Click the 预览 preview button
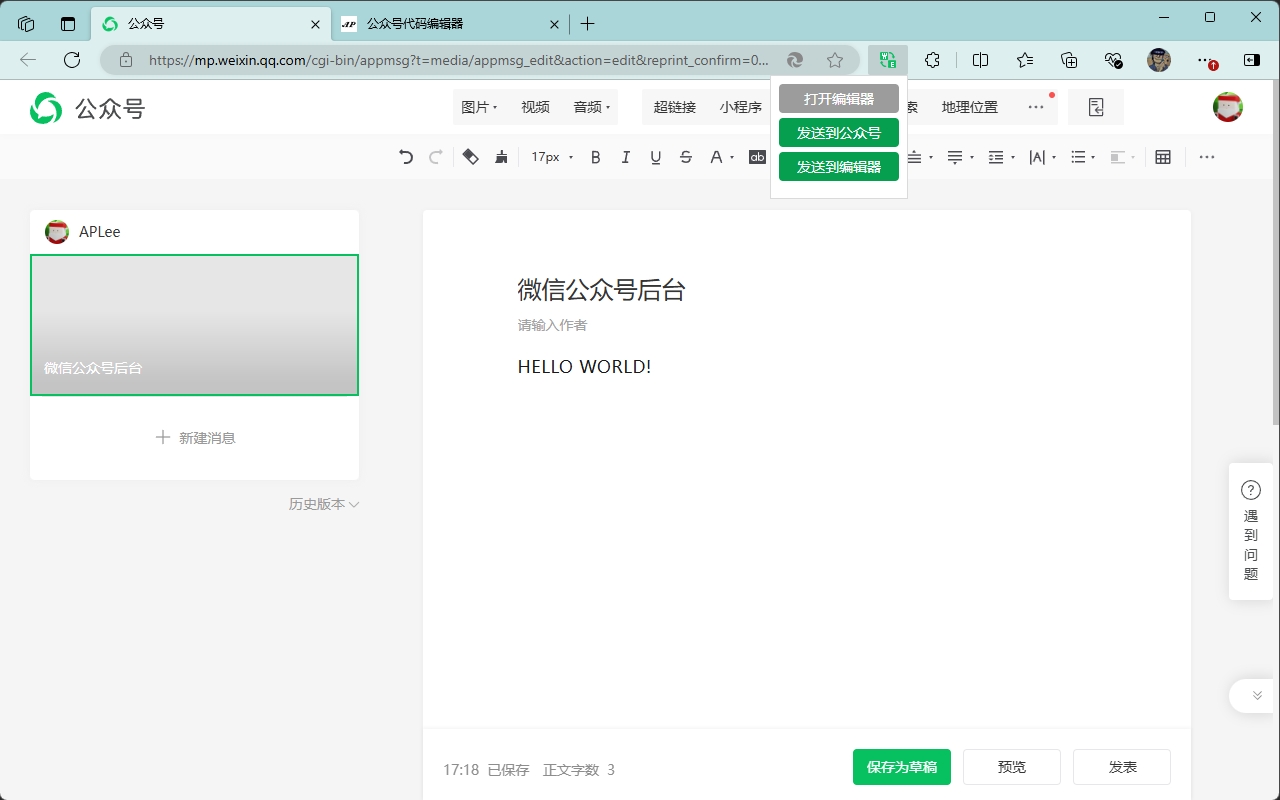 point(1012,767)
